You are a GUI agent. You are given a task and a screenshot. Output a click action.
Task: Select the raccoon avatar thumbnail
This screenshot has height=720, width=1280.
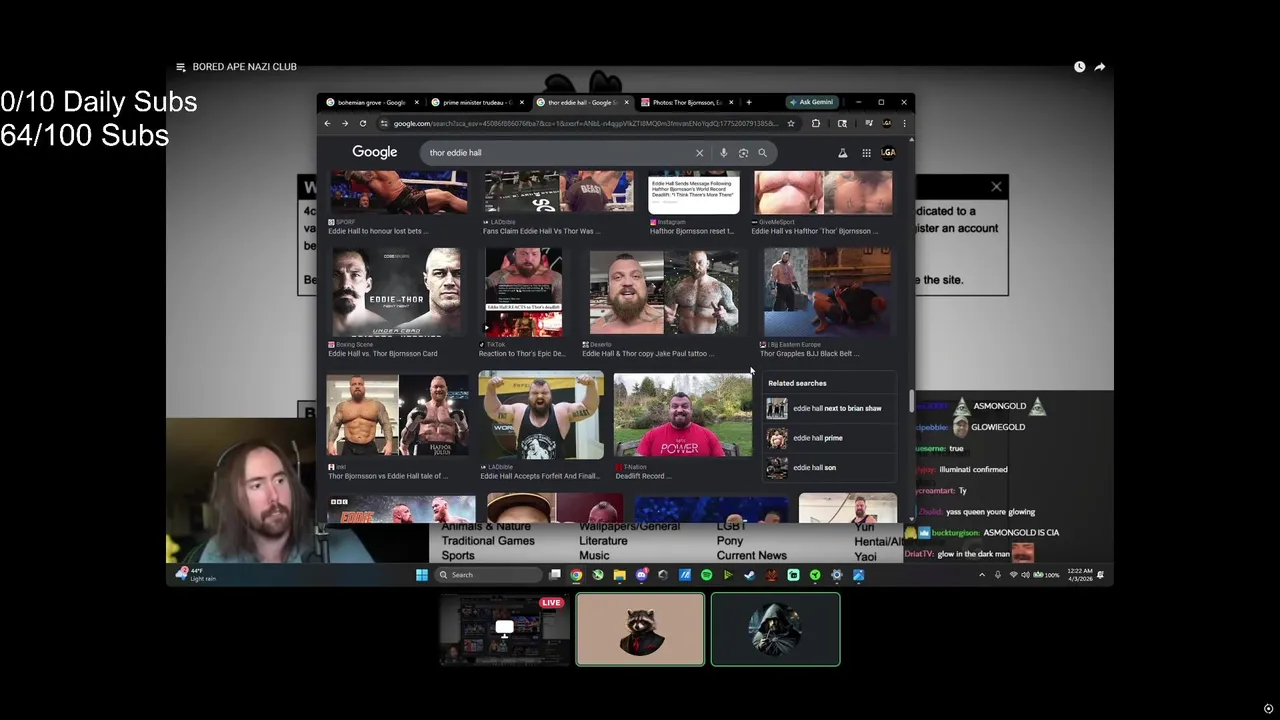(x=640, y=629)
